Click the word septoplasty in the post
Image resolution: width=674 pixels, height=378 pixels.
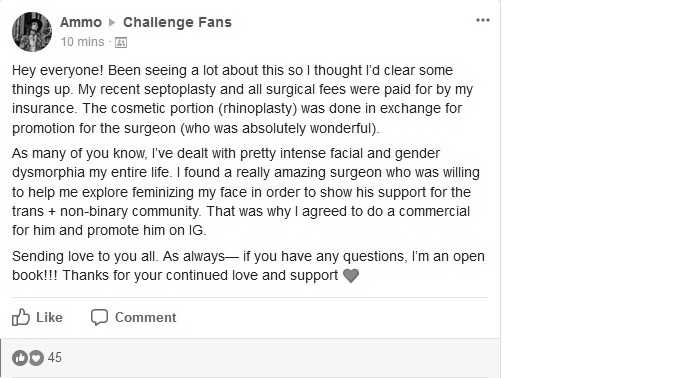[x=180, y=89]
